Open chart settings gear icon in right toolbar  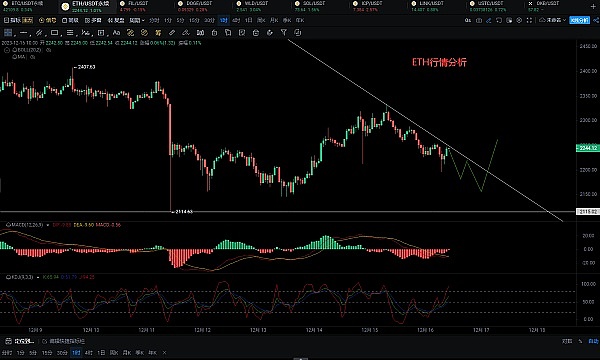(519, 20)
